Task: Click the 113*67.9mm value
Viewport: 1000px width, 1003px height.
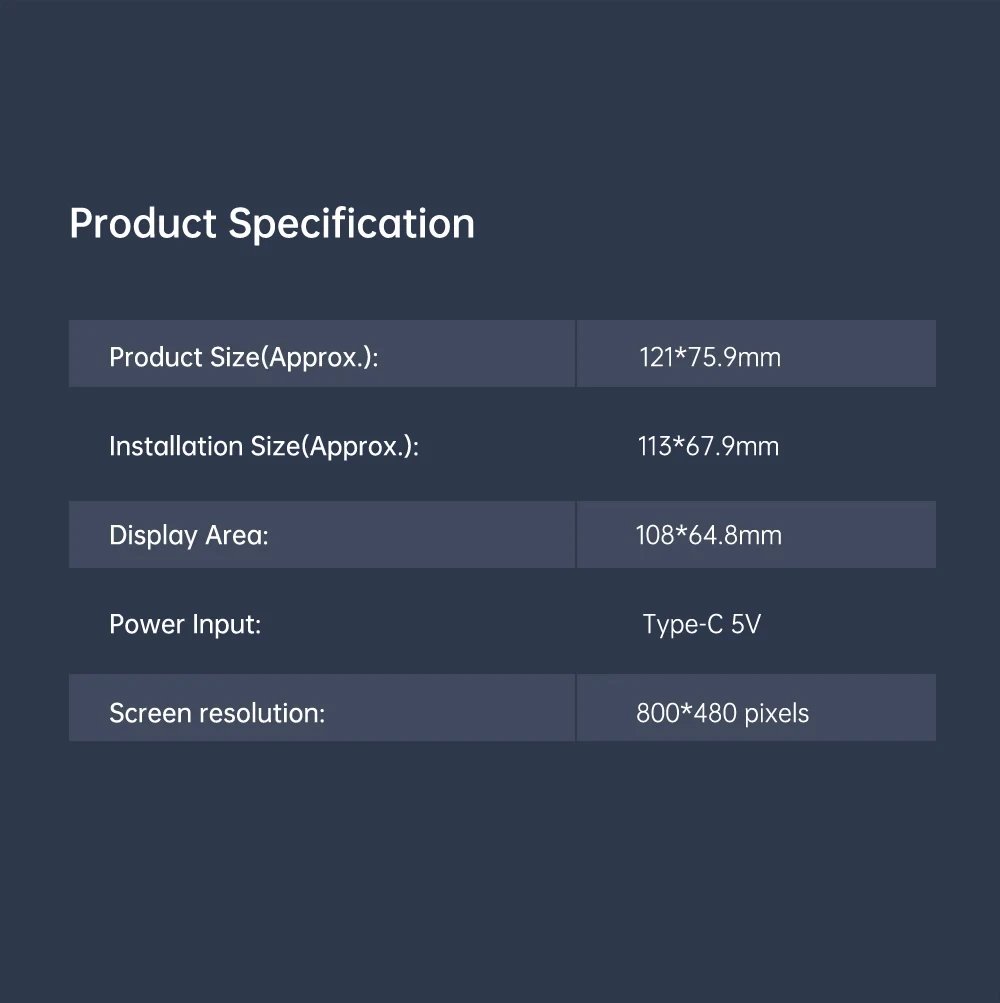Action: tap(708, 446)
